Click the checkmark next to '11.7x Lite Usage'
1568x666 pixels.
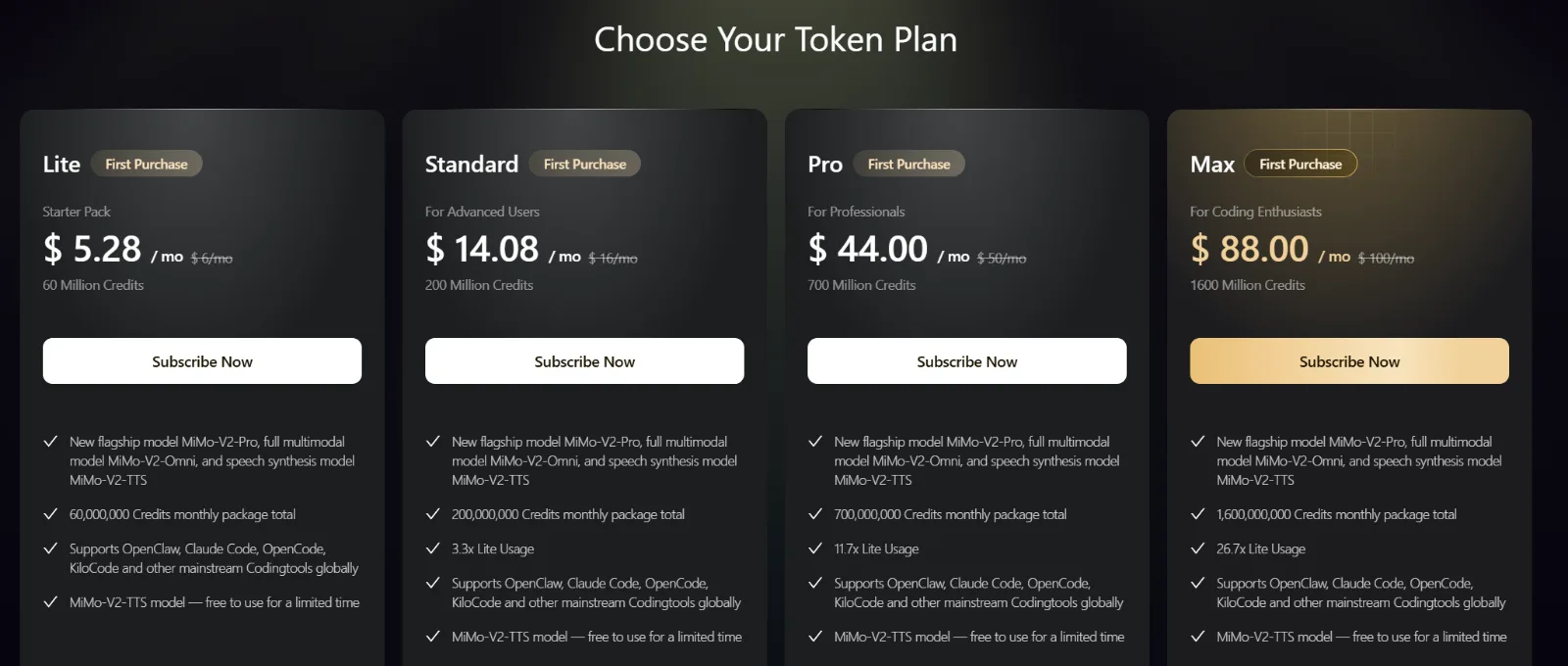coord(813,548)
